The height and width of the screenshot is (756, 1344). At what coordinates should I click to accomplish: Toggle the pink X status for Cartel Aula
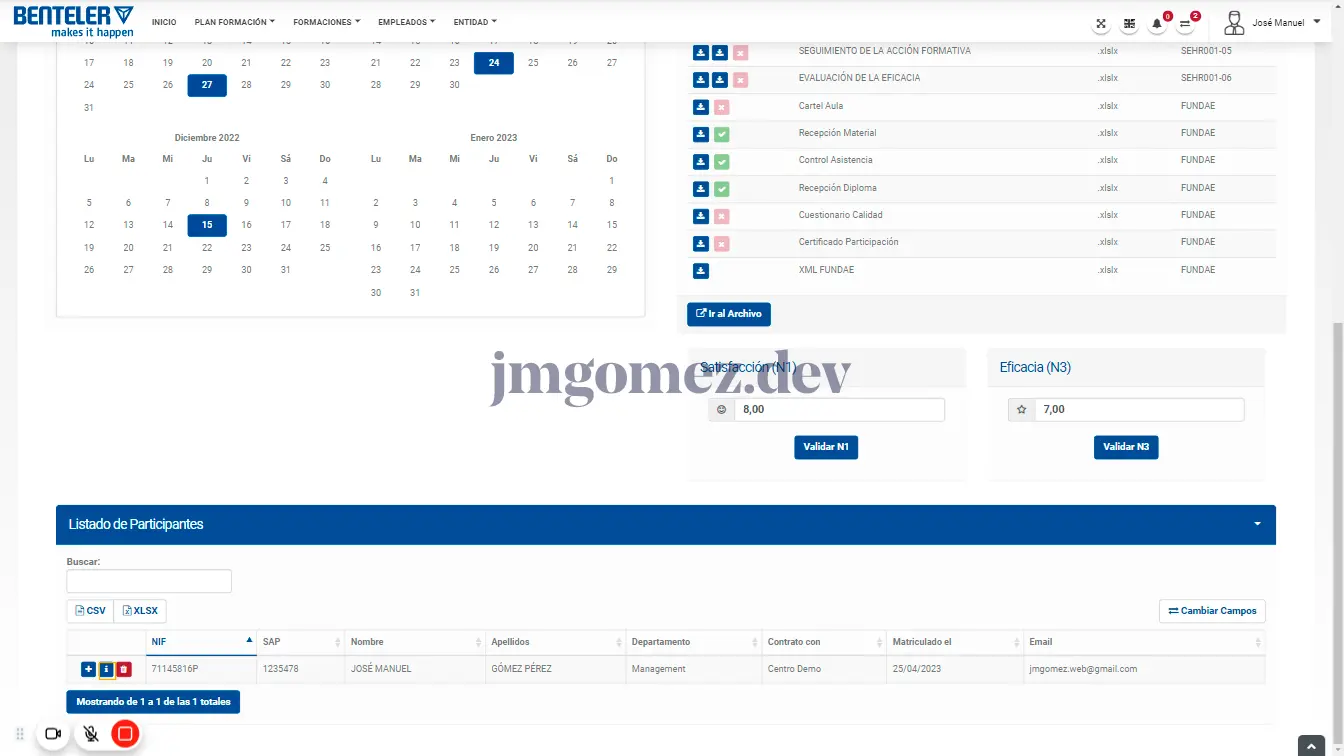(721, 107)
